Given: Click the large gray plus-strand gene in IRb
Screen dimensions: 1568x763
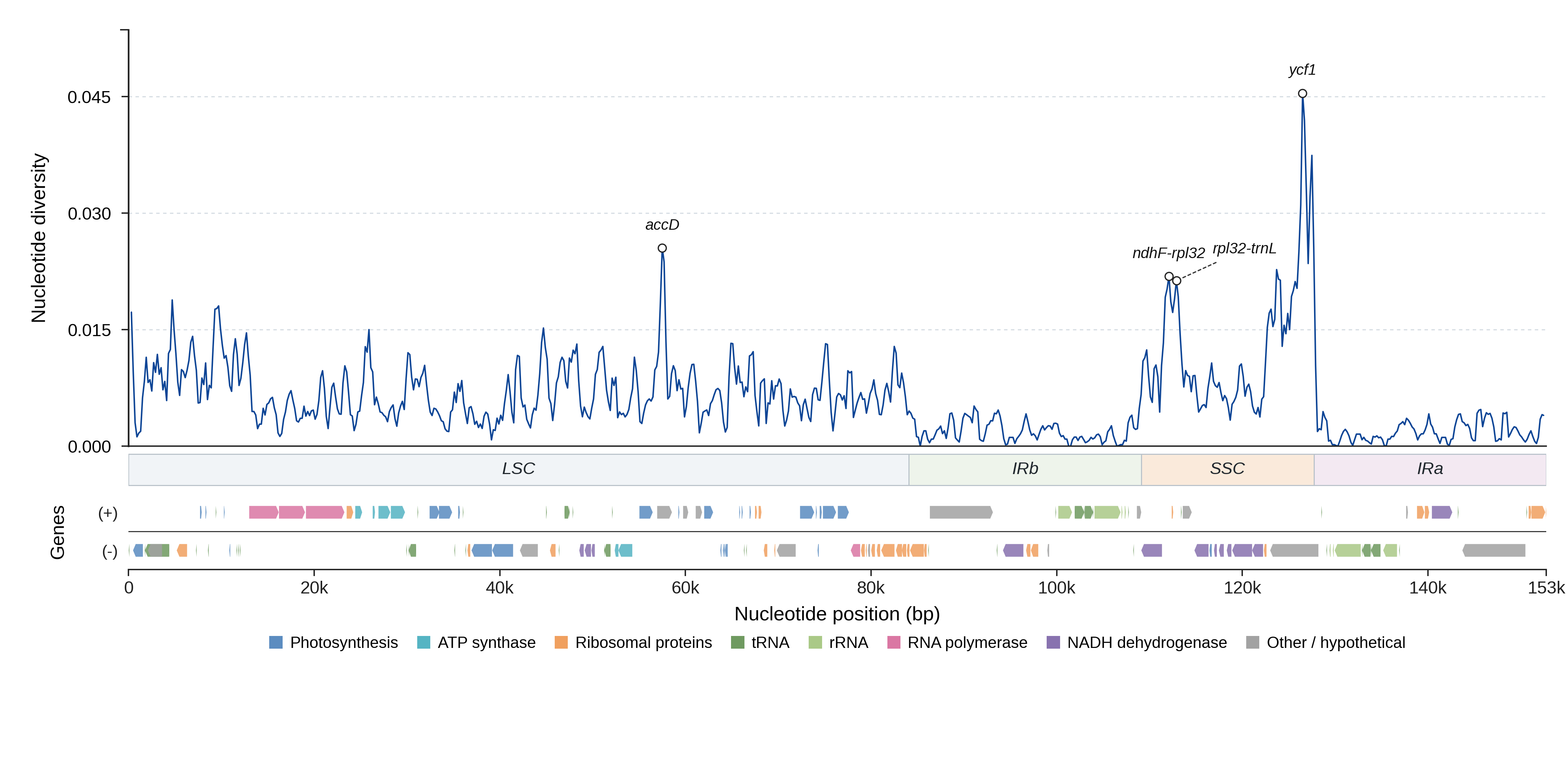Looking at the screenshot, I should point(961,512).
